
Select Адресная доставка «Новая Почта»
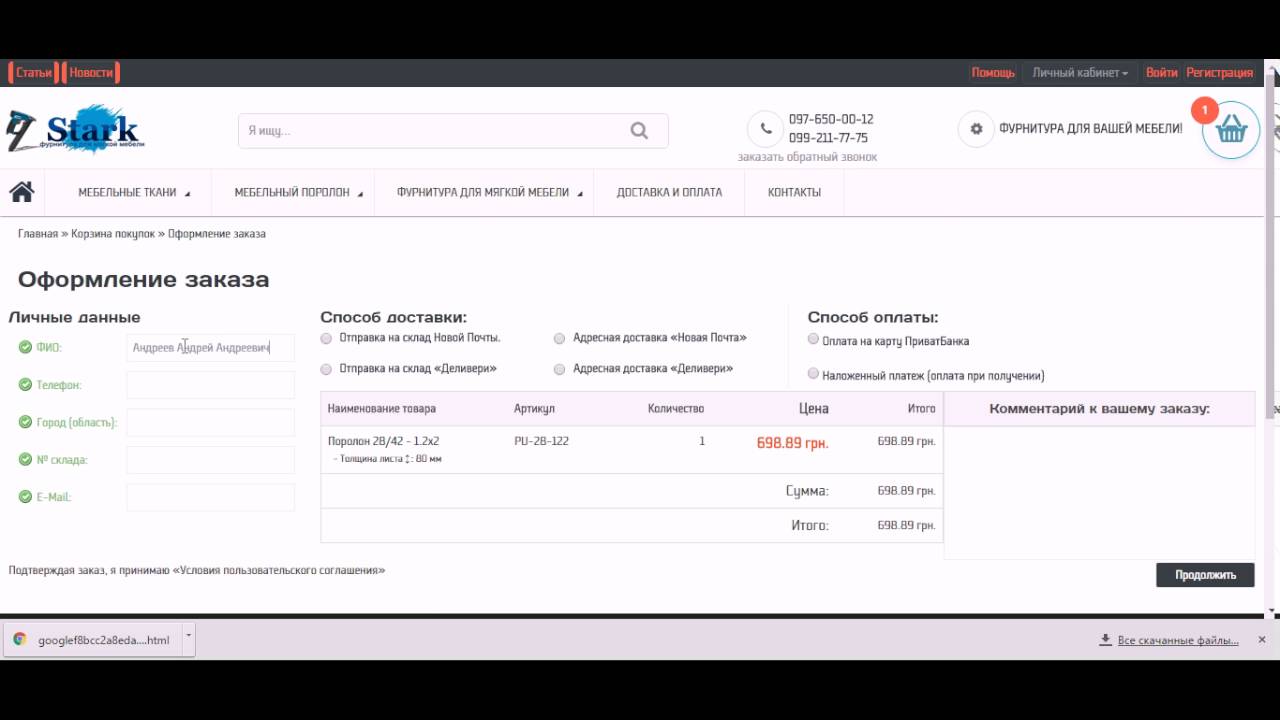(x=560, y=339)
